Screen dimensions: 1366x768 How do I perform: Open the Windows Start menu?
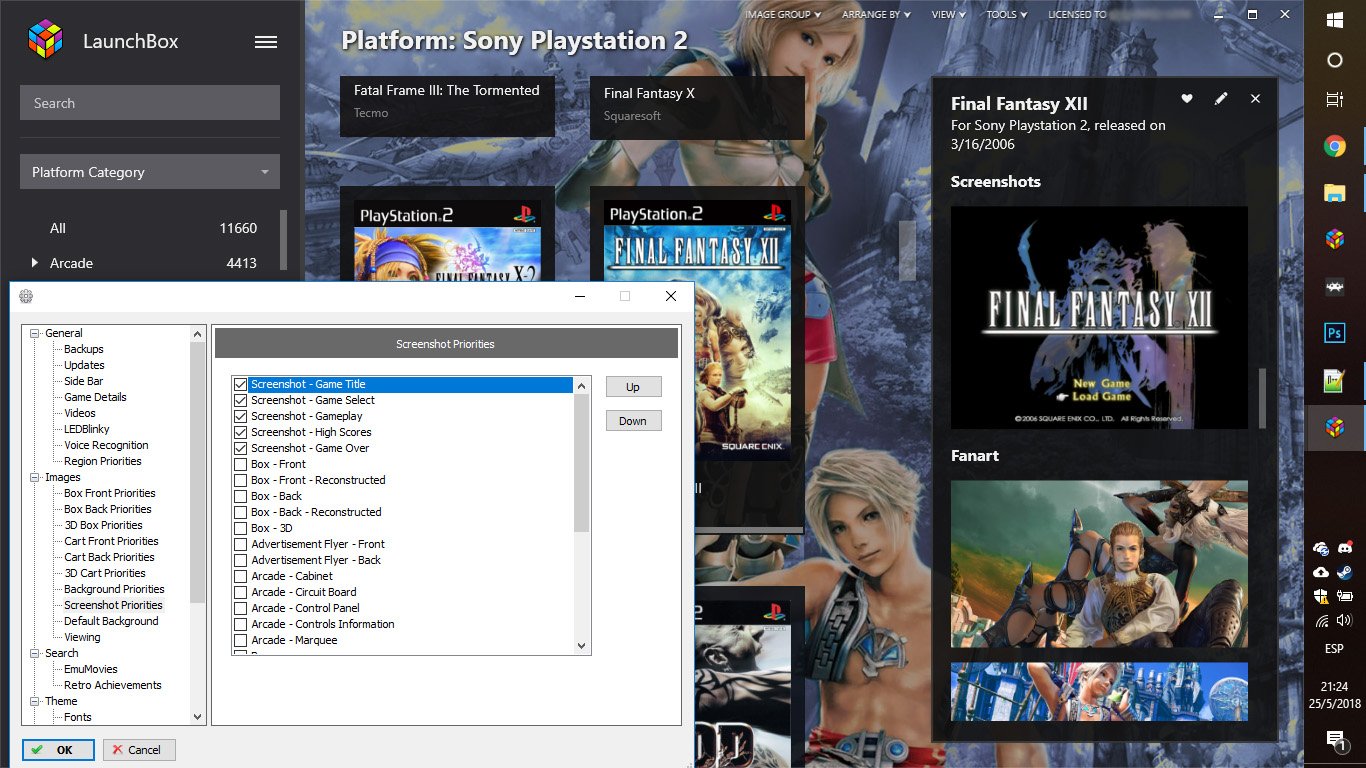point(1335,19)
